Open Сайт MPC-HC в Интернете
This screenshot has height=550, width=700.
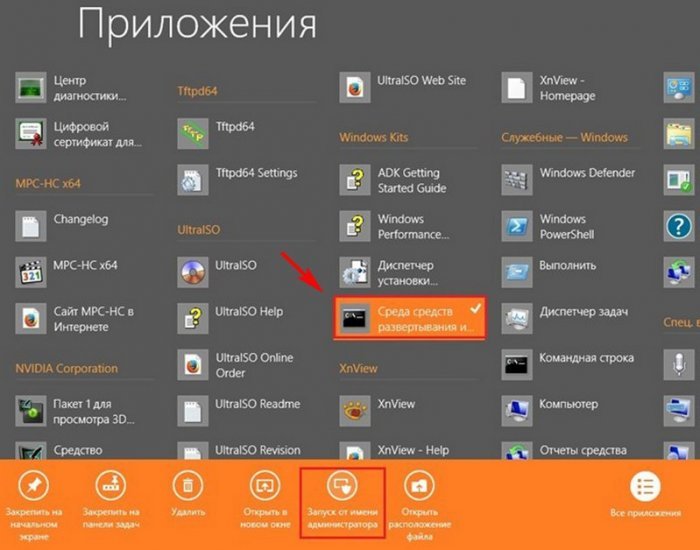click(x=76, y=319)
